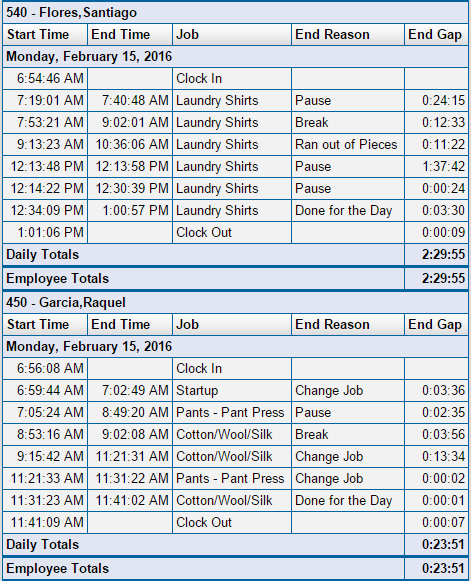Image resolution: width=471 pixels, height=581 pixels.
Task: Click the Start Time header under Flores, Santiago
Action: point(45,34)
